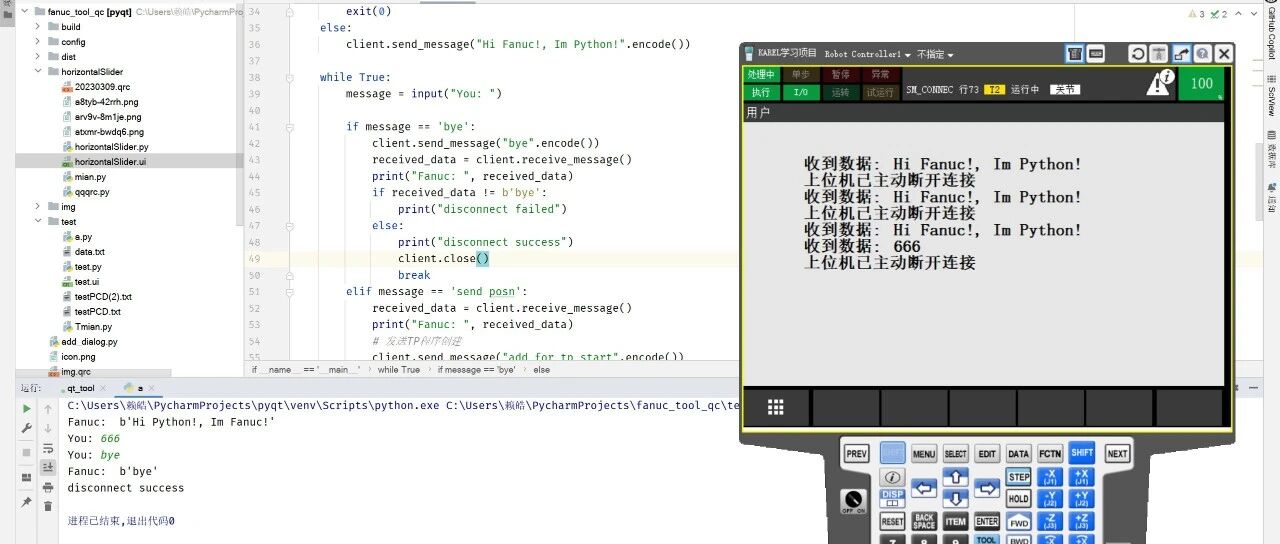Viewport: 1280px width, 544px height.
Task: Expand the build folder
Action: [x=38, y=27]
